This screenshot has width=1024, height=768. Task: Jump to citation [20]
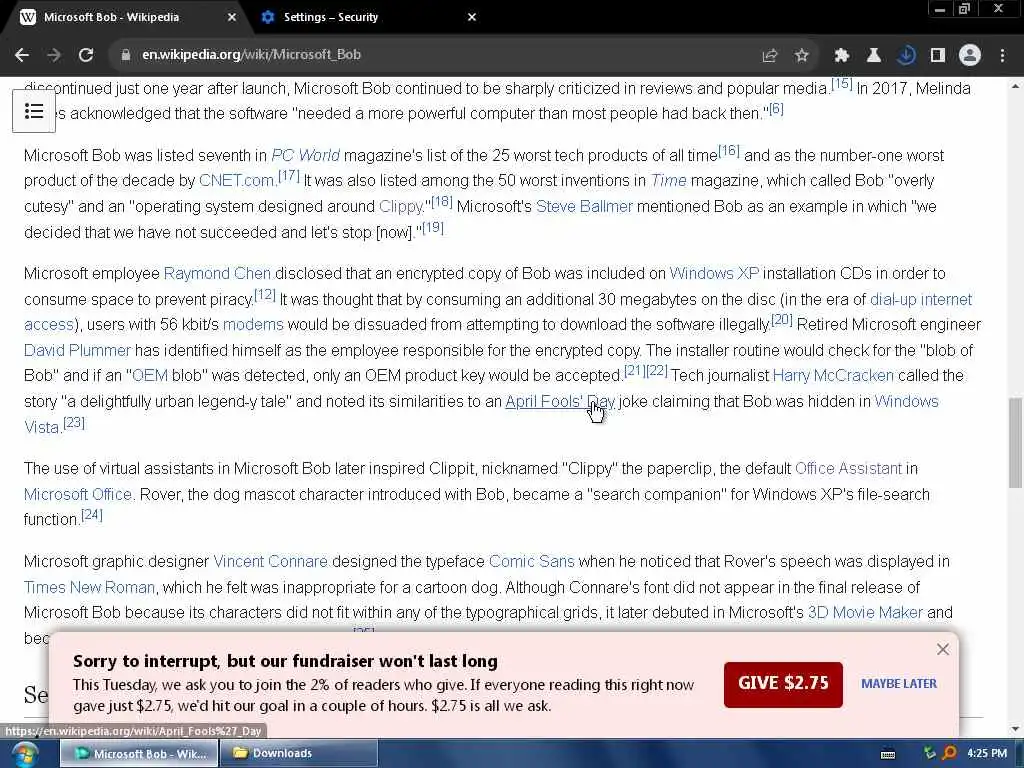click(782, 320)
